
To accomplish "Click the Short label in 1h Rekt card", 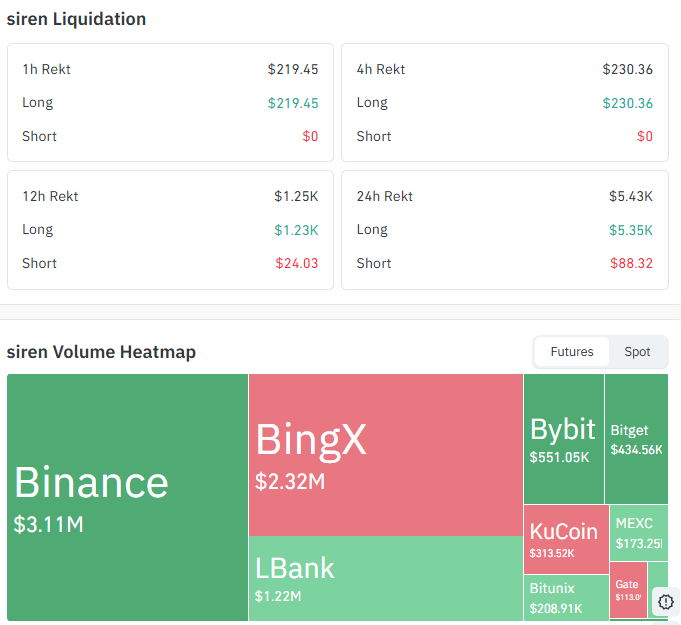I will point(40,136).
